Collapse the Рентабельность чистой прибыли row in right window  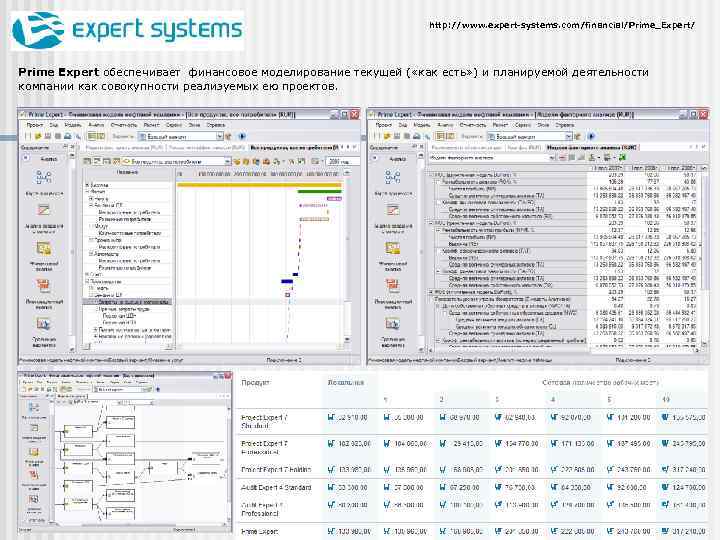pos(438,230)
